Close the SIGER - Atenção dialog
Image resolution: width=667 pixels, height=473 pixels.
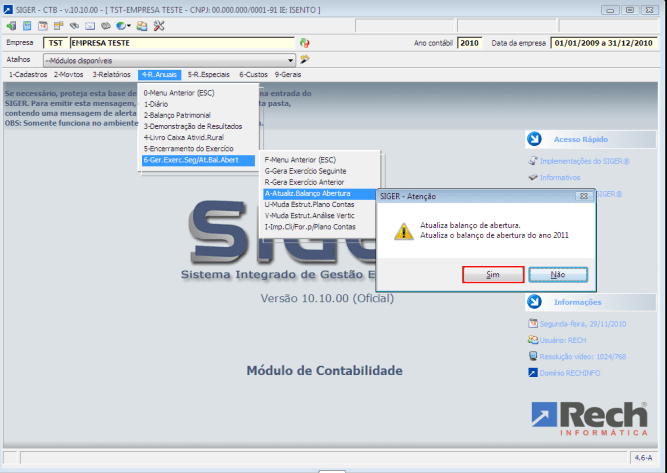pos(584,196)
